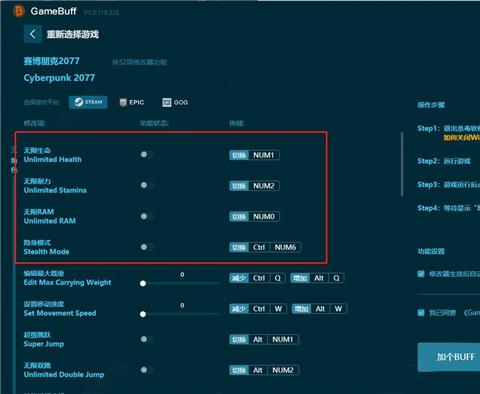Toggle Unlimited Health on
480x394 pixels.
coord(146,154)
